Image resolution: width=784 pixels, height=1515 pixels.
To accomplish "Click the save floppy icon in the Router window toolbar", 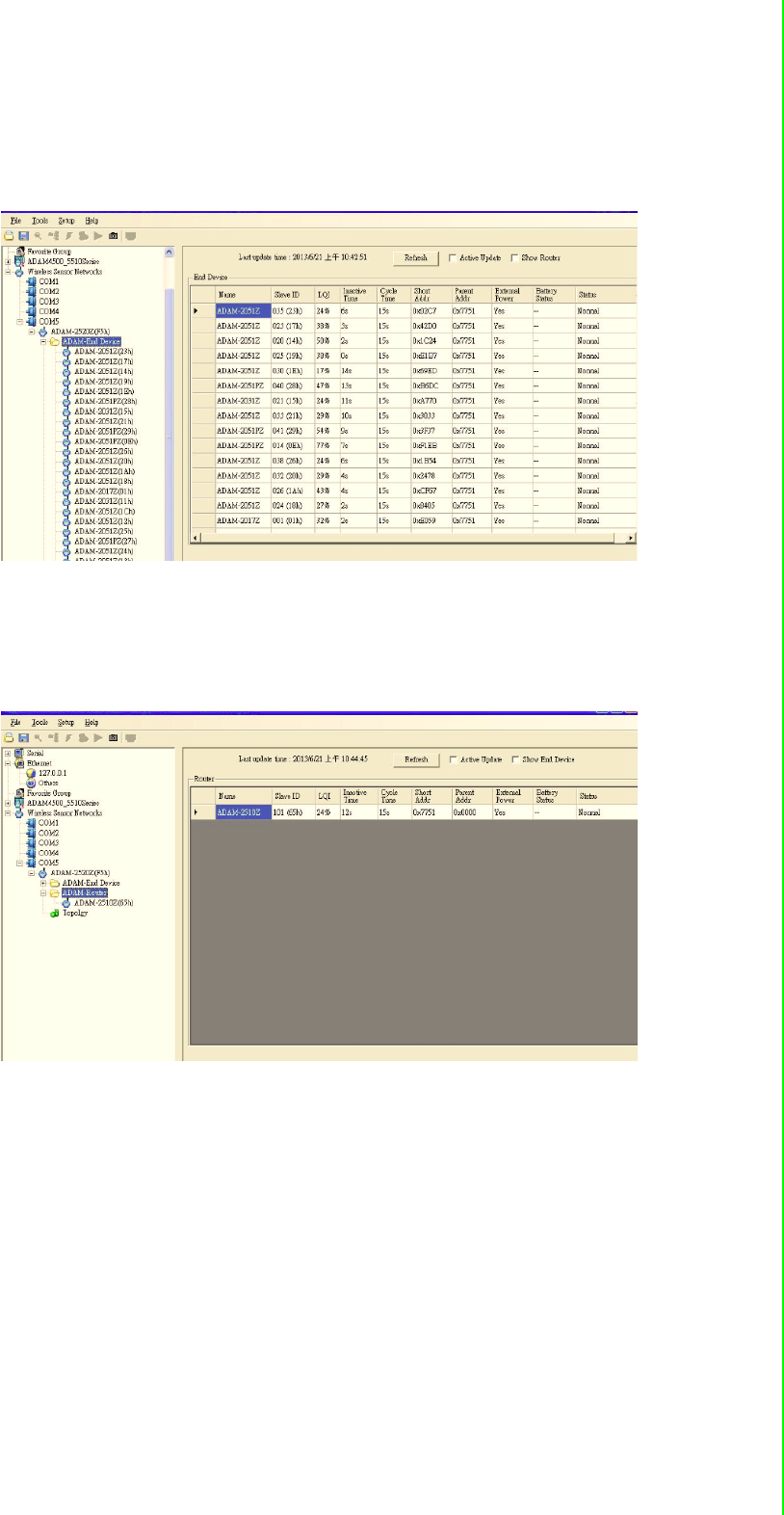I will 24,737.
